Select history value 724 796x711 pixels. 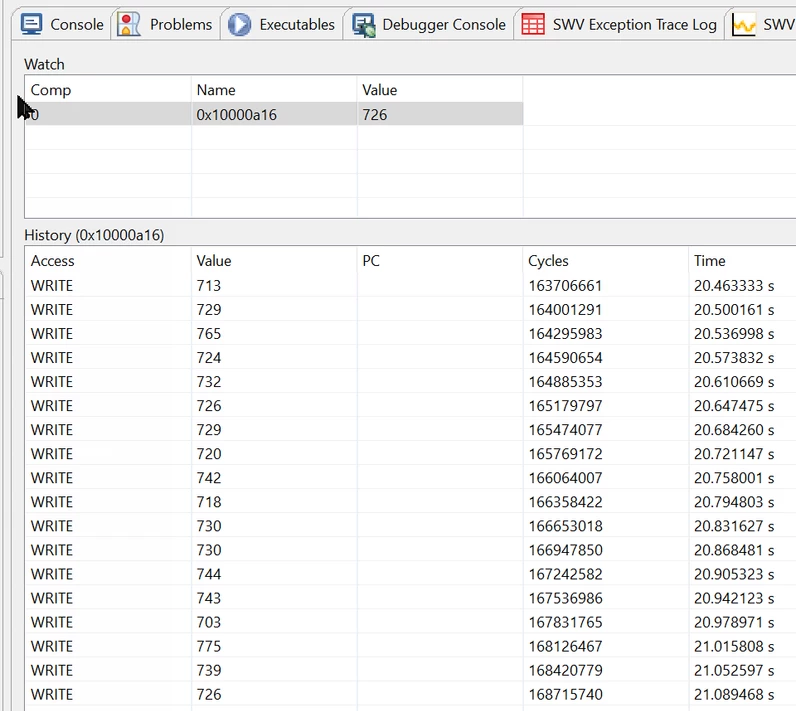point(209,358)
